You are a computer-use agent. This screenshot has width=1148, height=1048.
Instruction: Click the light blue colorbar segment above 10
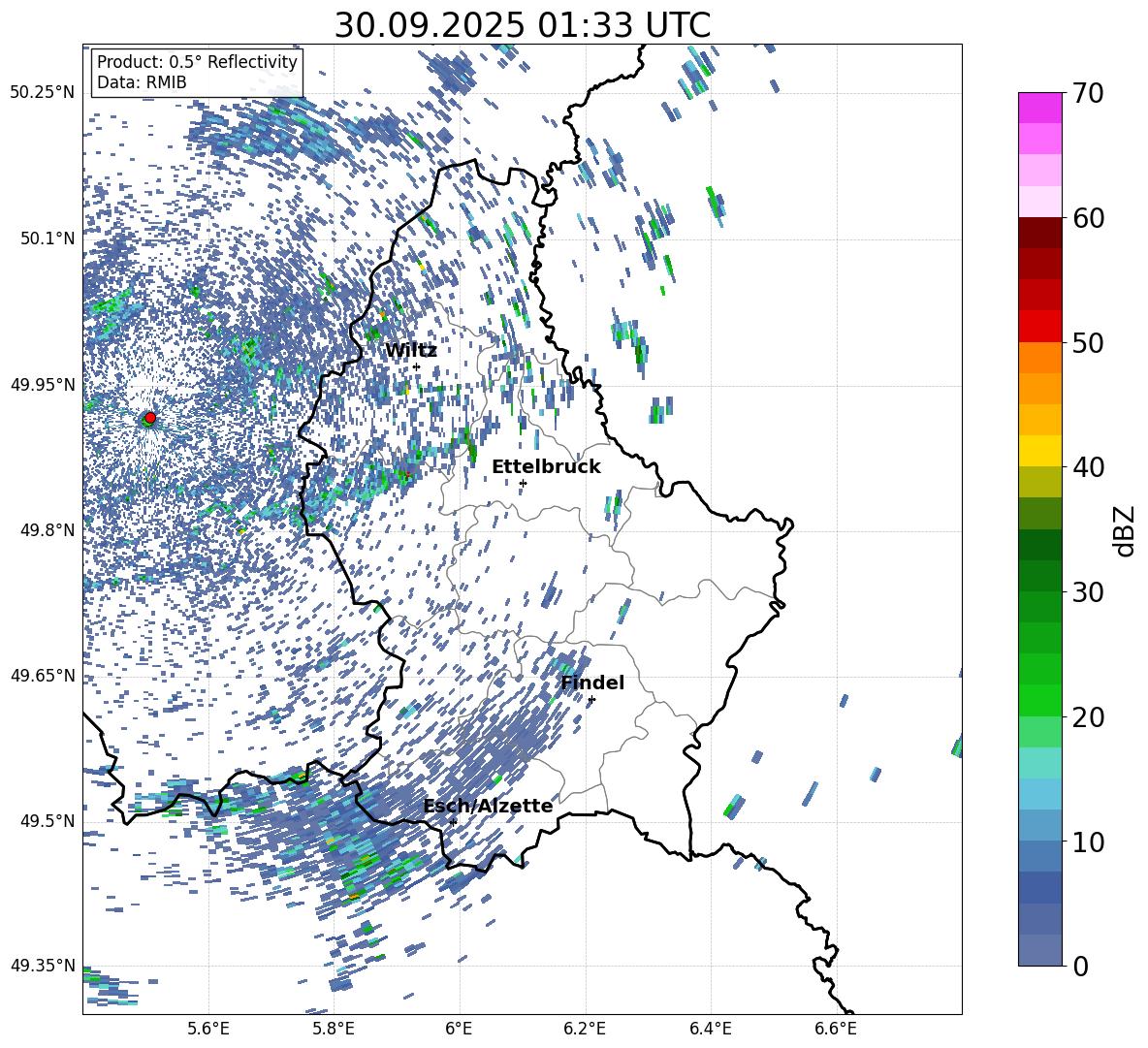coord(1039,825)
